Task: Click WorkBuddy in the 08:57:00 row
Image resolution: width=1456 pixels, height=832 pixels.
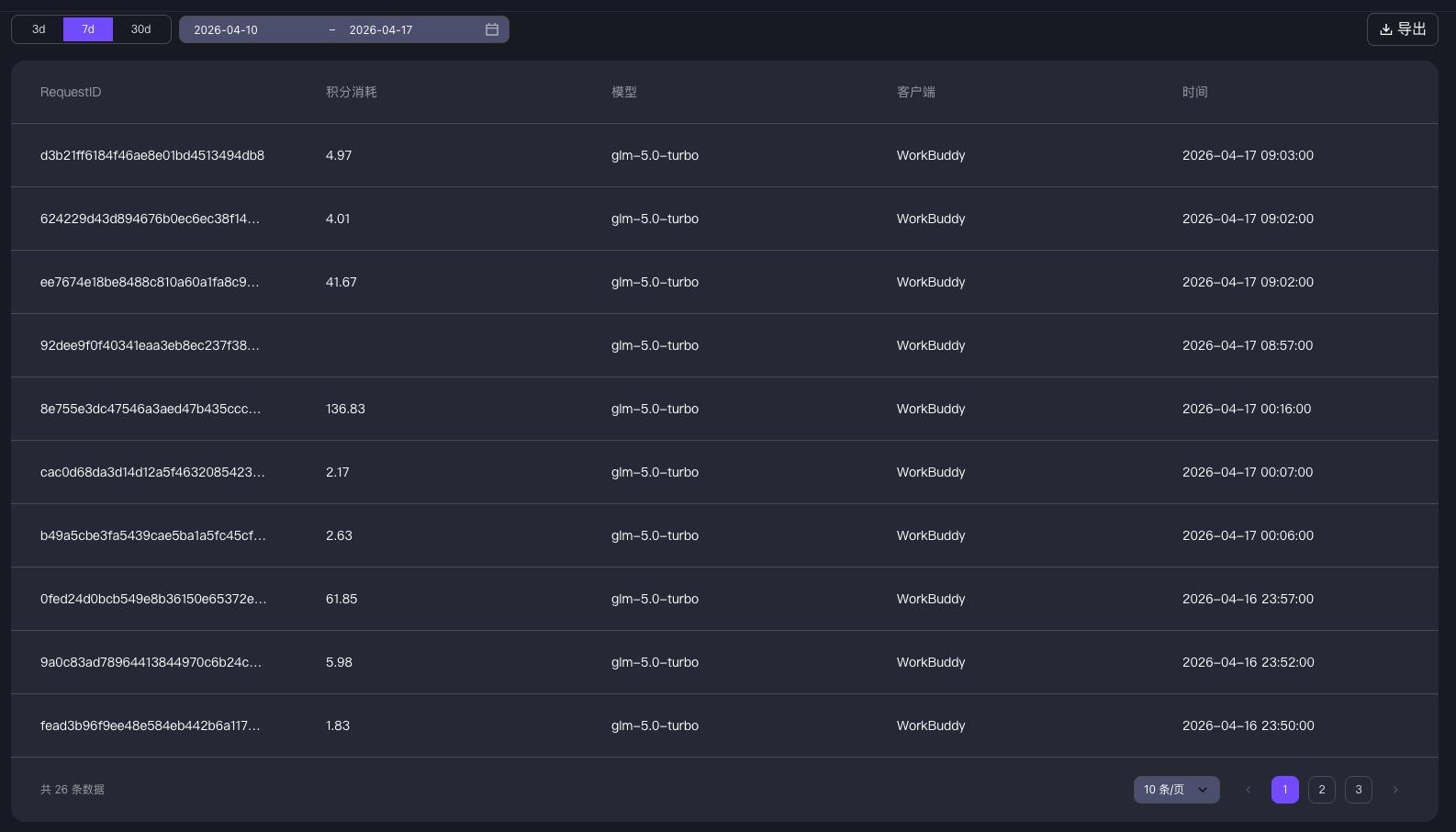Action: click(931, 345)
